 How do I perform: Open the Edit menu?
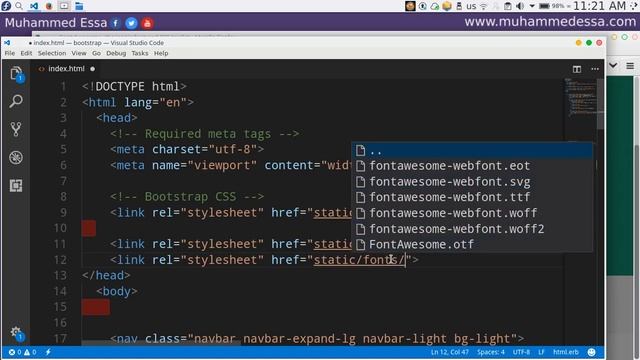point(26,53)
